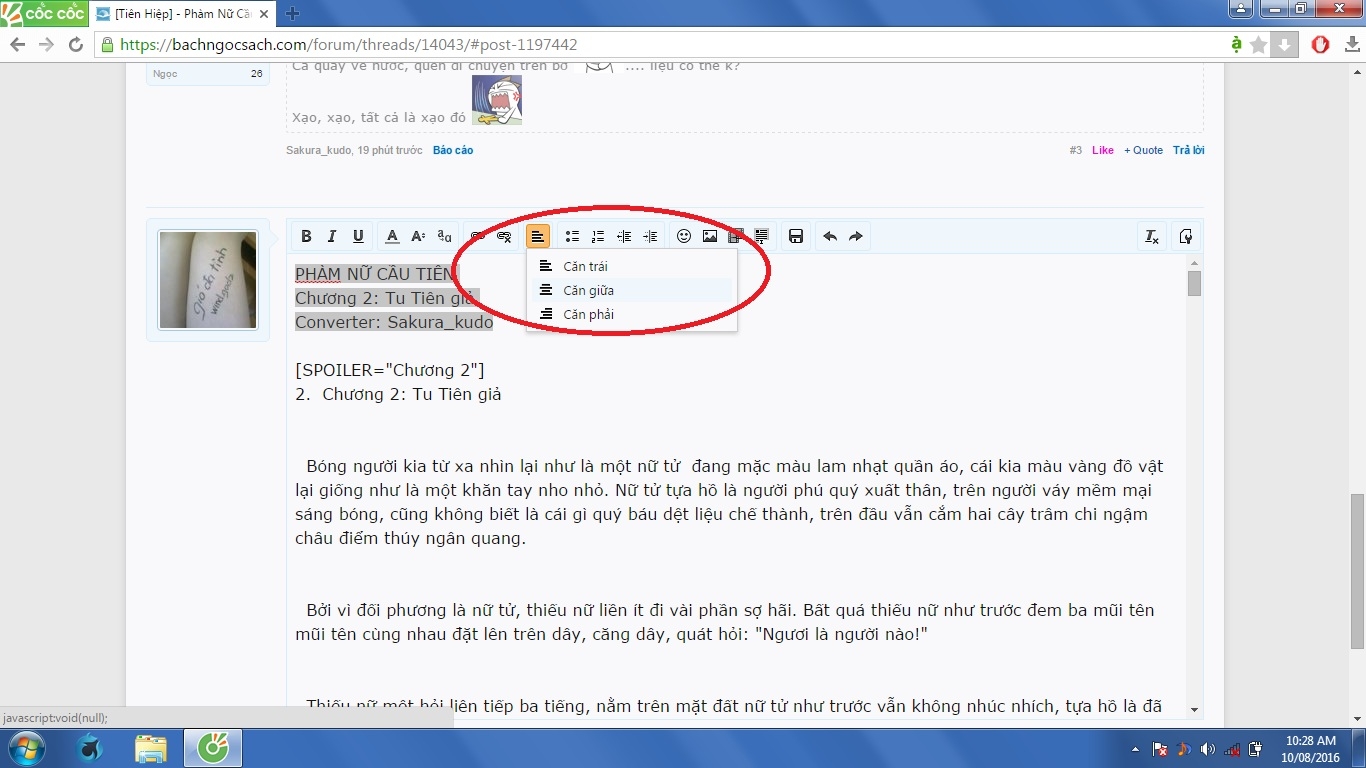This screenshot has width=1366, height=768.
Task: Open the text color picker
Action: pyautogui.click(x=393, y=237)
